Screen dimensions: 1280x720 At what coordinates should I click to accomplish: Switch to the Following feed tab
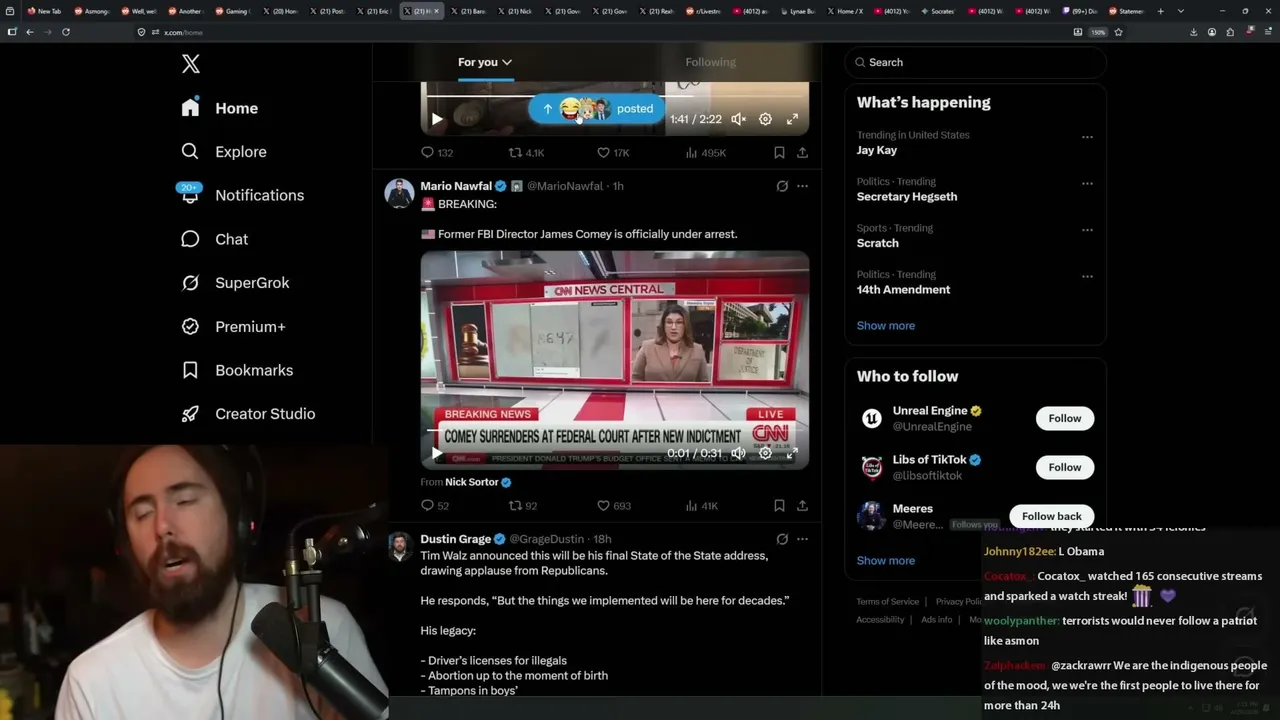pyautogui.click(x=710, y=62)
